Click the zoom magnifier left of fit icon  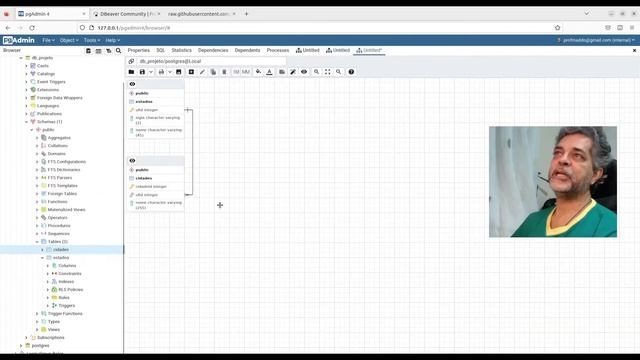tap(316, 72)
